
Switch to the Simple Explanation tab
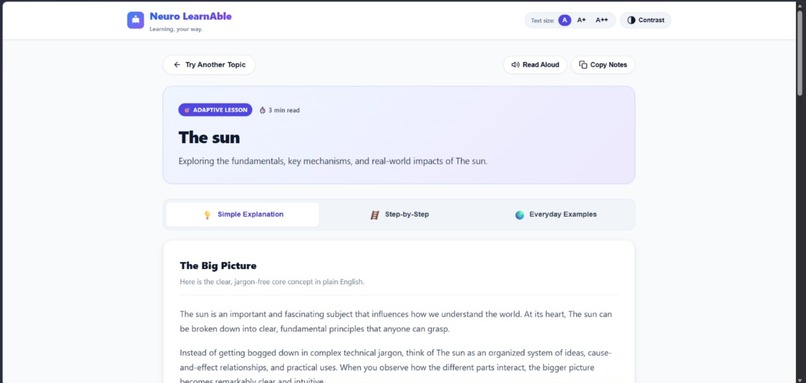[x=242, y=214]
